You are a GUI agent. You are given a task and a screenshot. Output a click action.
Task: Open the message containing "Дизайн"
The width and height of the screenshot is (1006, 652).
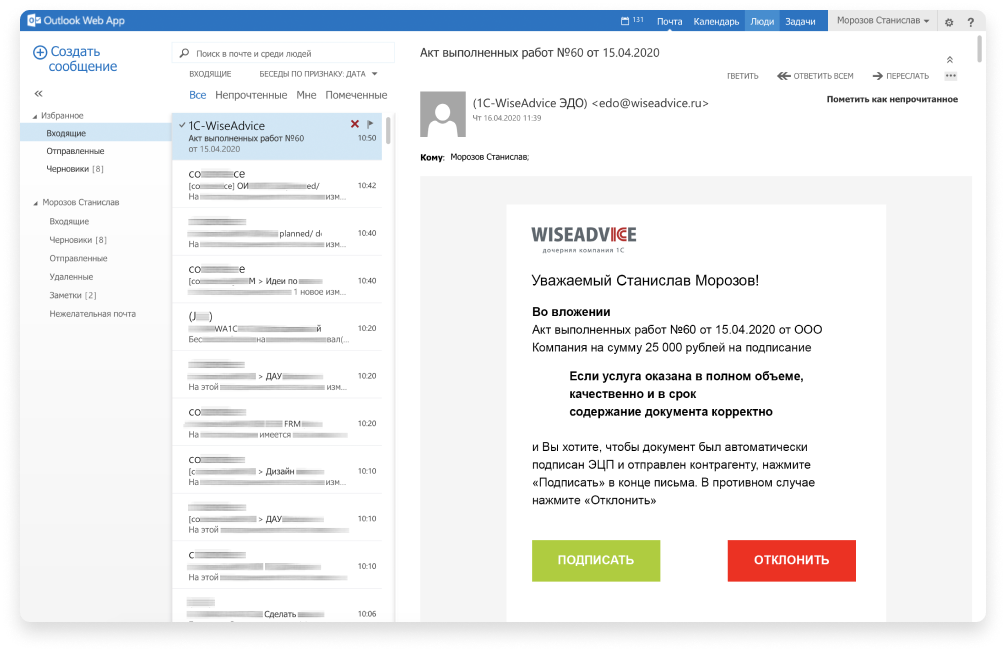pyautogui.click(x=277, y=470)
